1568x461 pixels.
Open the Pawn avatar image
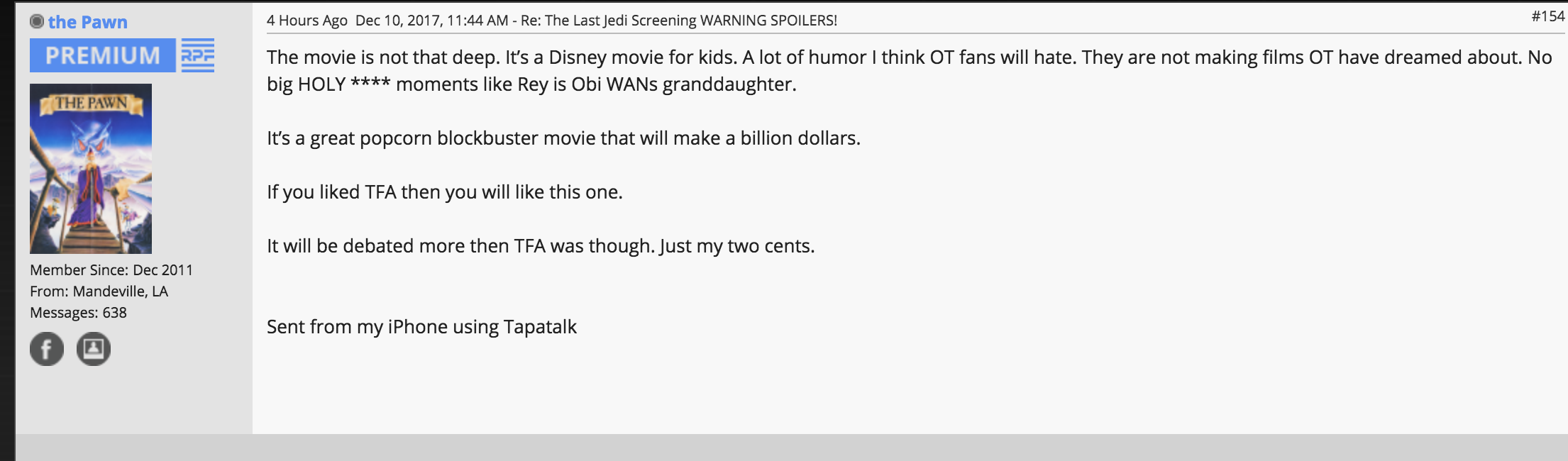[x=91, y=169]
